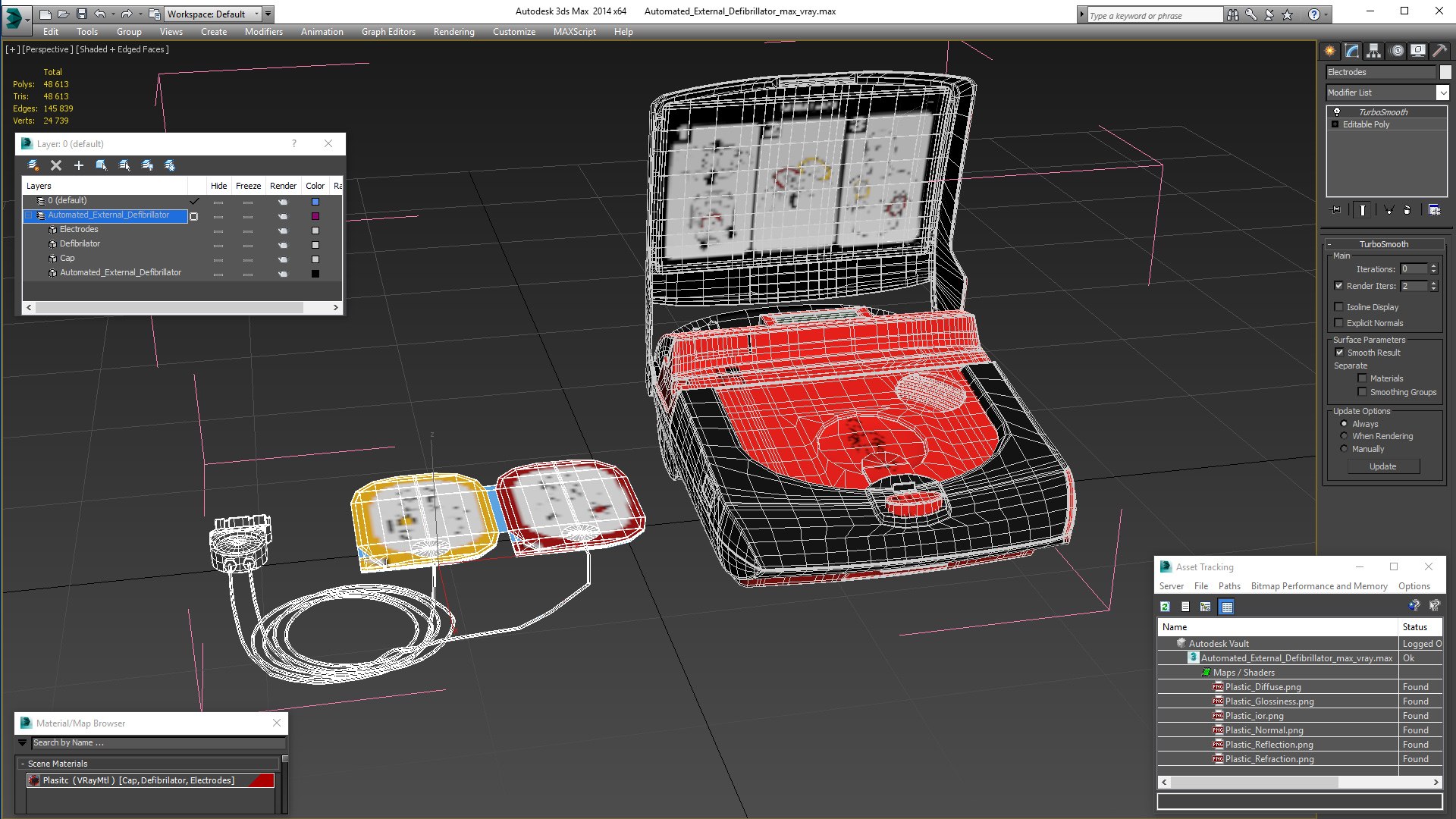The image size is (1456, 819).
Task: Select the When Rendering update option
Action: coord(1345,436)
